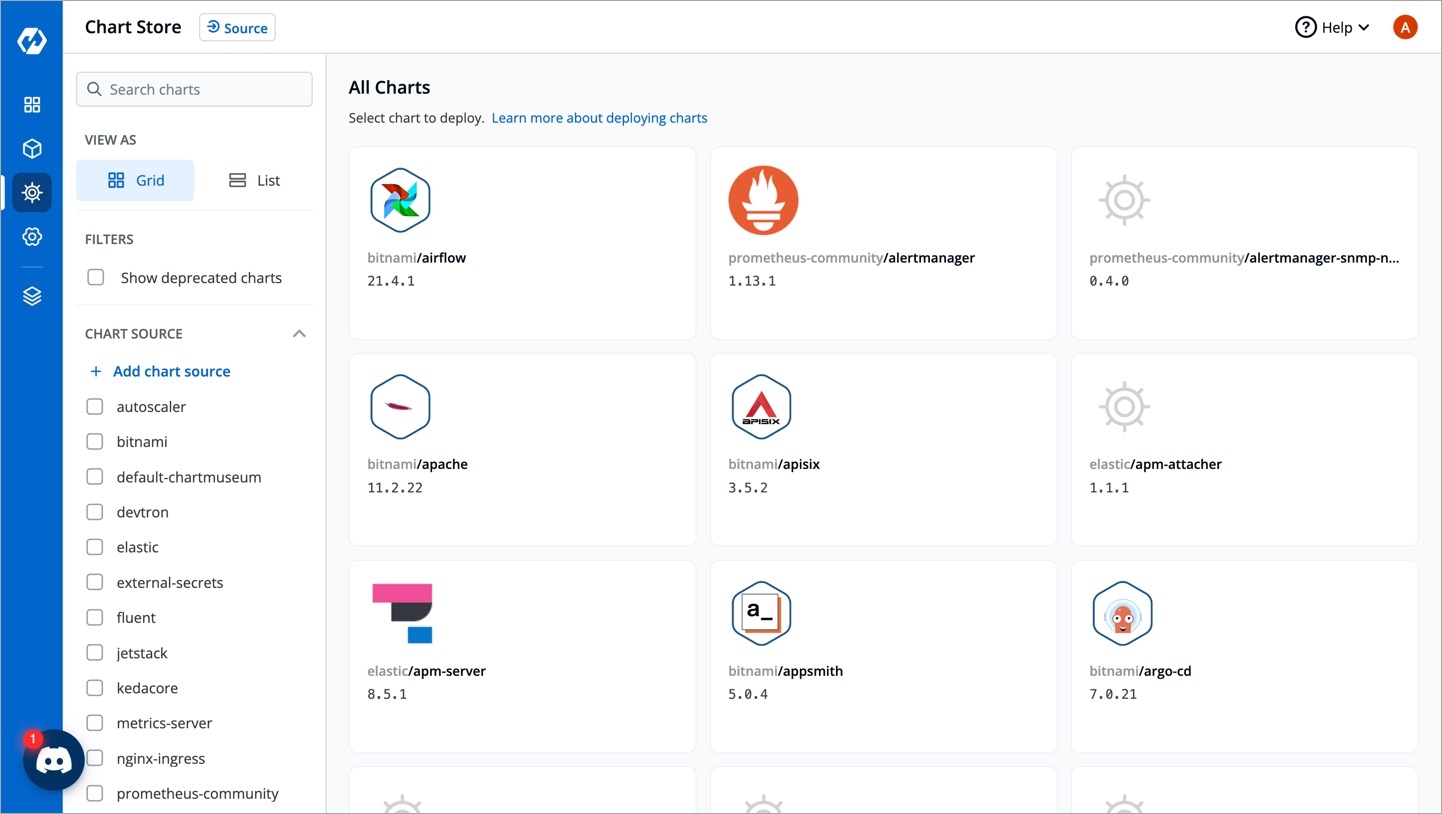1442x814 pixels.
Task: Open the Discord chat bubble
Action: click(x=53, y=761)
